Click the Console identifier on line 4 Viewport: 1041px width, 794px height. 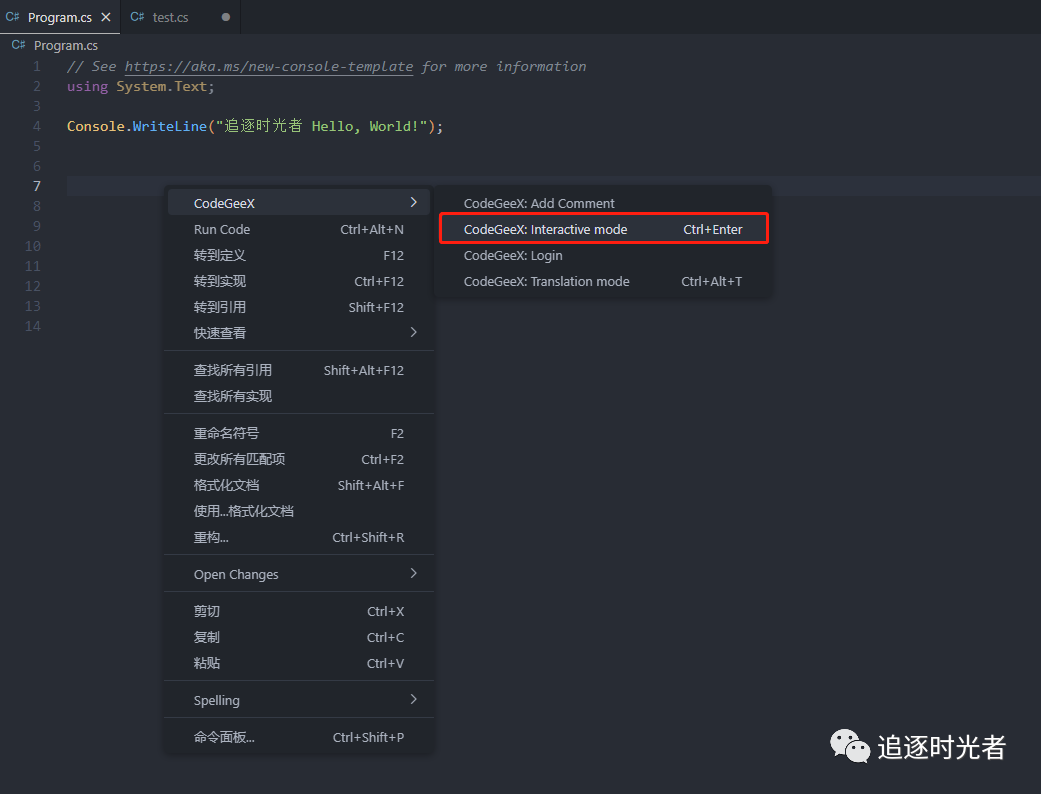tap(96, 126)
